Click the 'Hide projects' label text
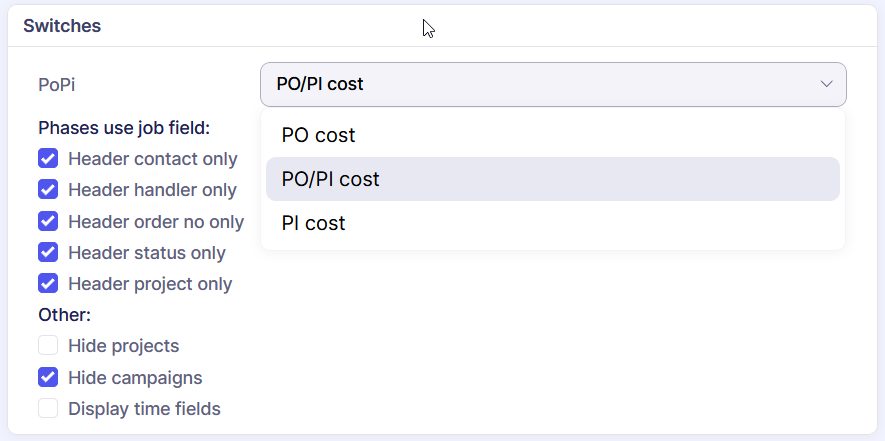 [123, 346]
